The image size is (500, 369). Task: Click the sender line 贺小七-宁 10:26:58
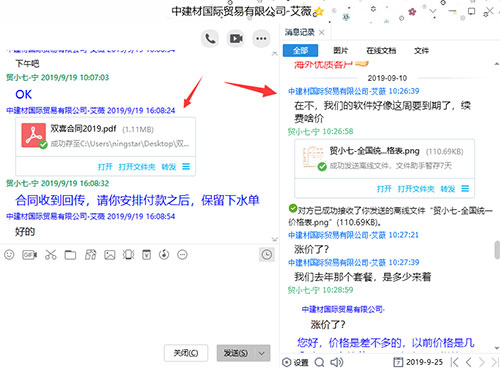tap(320, 131)
